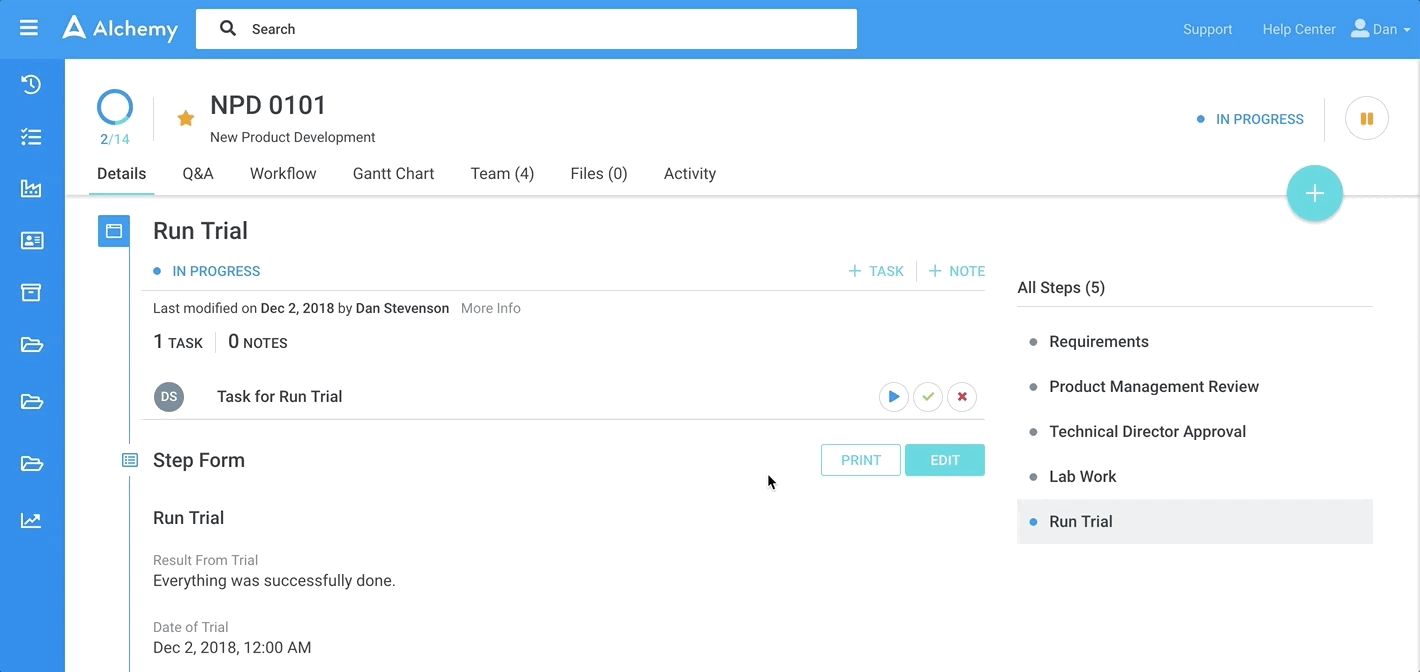
Task: Expand More Info for last modified
Action: tap(491, 308)
